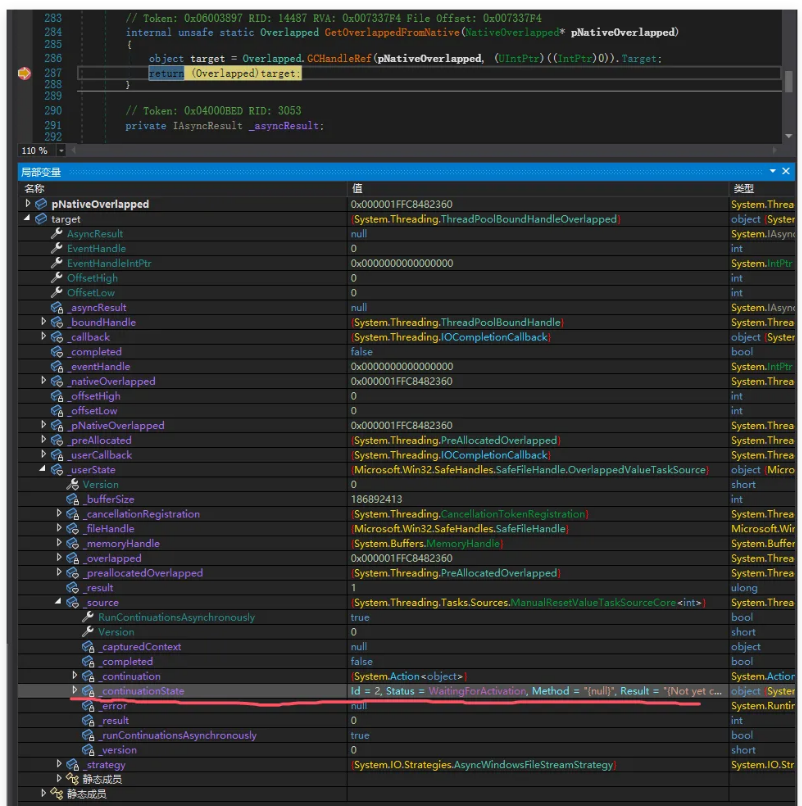Click the name (名称) column header
This screenshot has height=806, width=802.
pyautogui.click(x=183, y=189)
